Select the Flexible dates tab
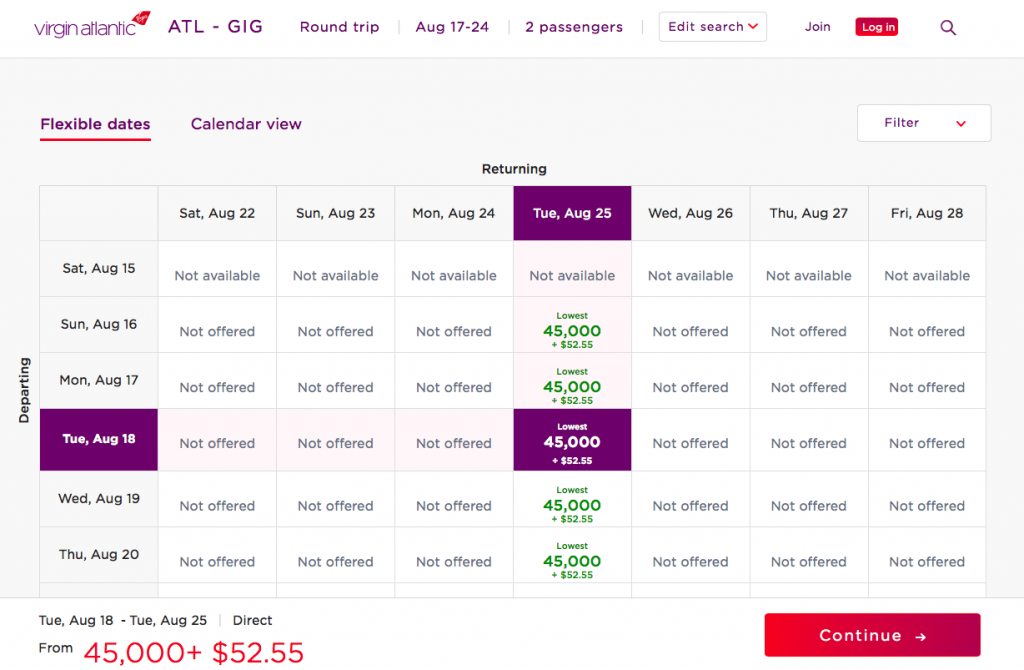The width and height of the screenshot is (1024, 670). (95, 124)
